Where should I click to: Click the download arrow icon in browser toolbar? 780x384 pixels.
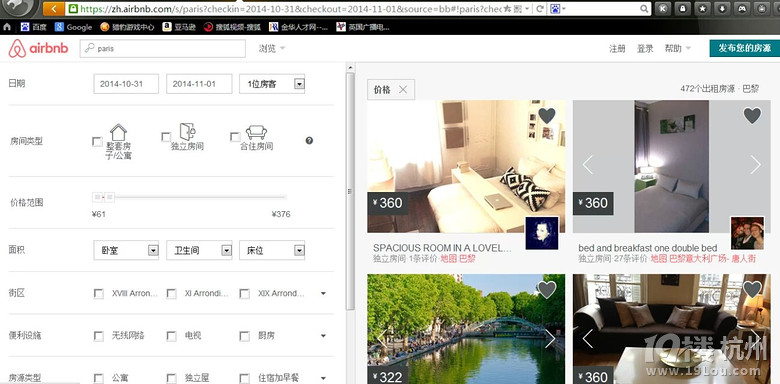tap(722, 8)
